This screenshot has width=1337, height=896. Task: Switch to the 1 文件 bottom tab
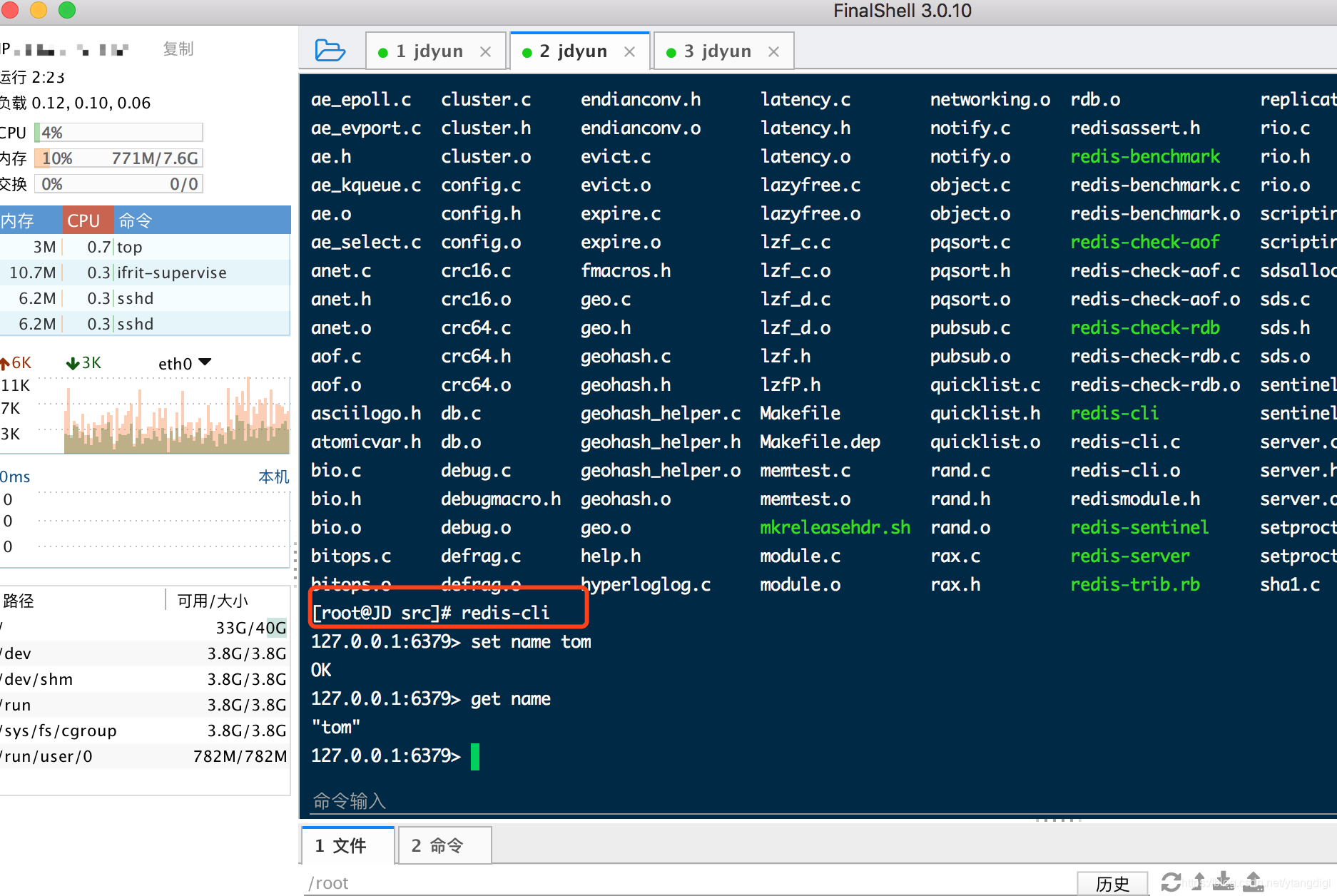(x=348, y=845)
